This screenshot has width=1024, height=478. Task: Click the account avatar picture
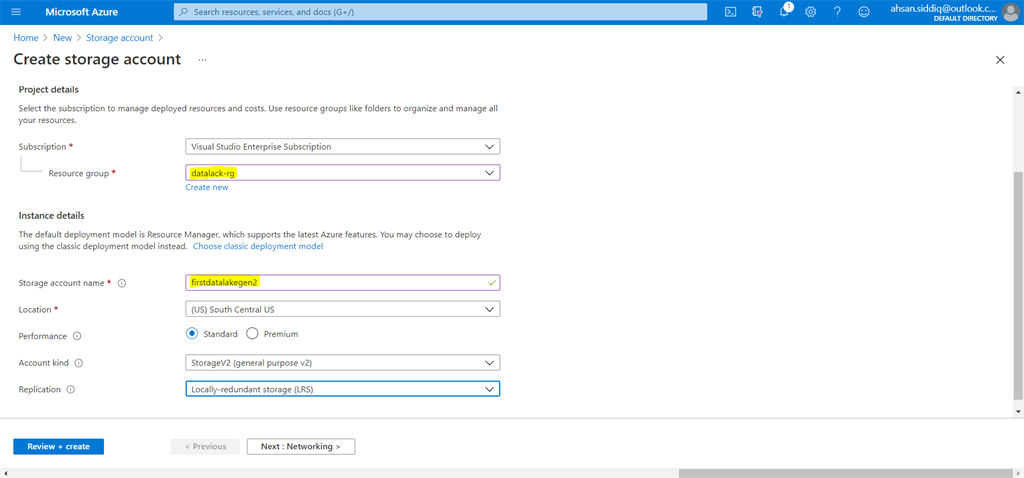click(x=1011, y=12)
